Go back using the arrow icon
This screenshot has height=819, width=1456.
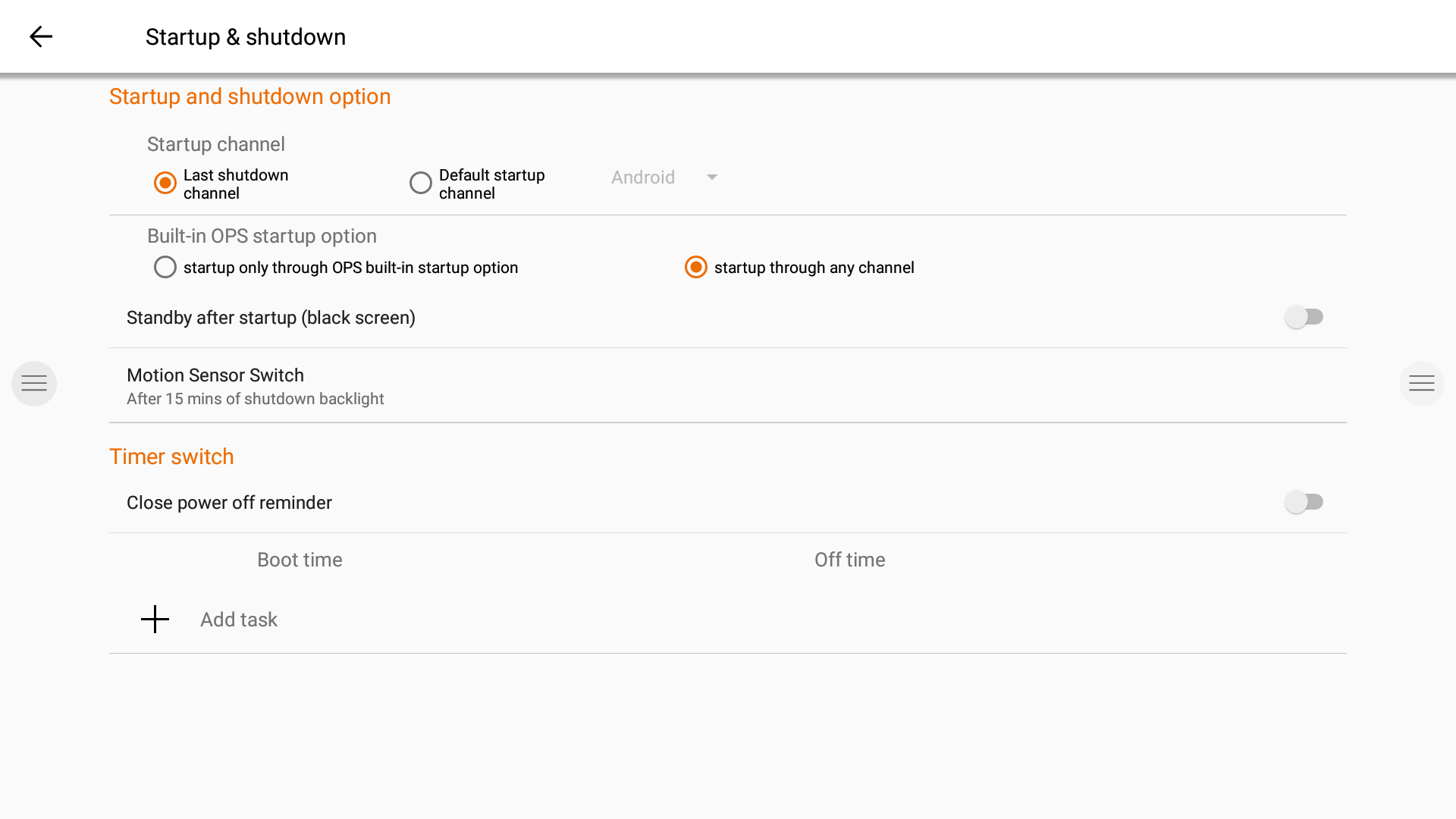coord(41,36)
